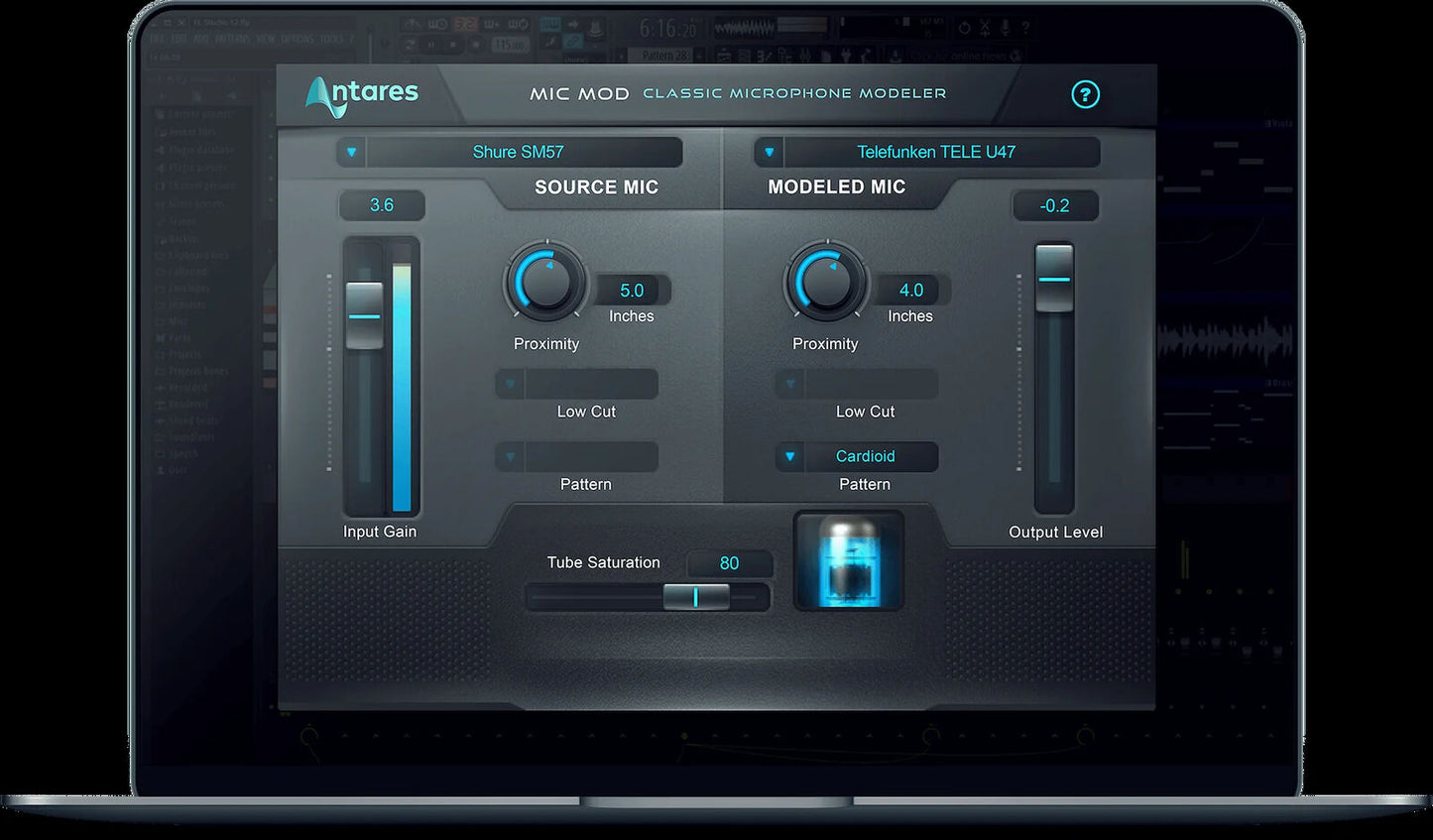
Task: Click the Tube Saturation value showing 80
Action: pyautogui.click(x=729, y=563)
